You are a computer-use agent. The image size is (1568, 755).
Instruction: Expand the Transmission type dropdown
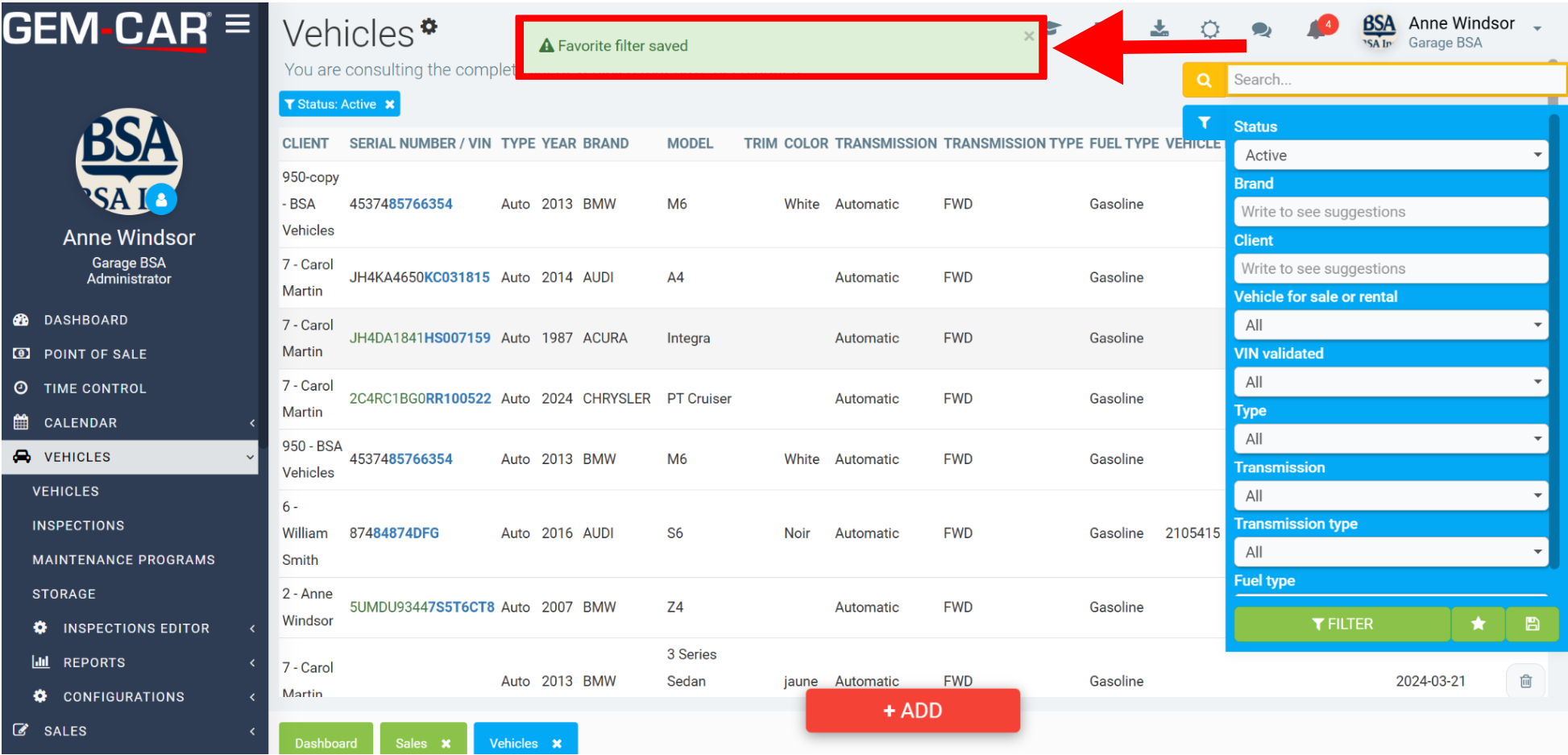tap(1391, 552)
